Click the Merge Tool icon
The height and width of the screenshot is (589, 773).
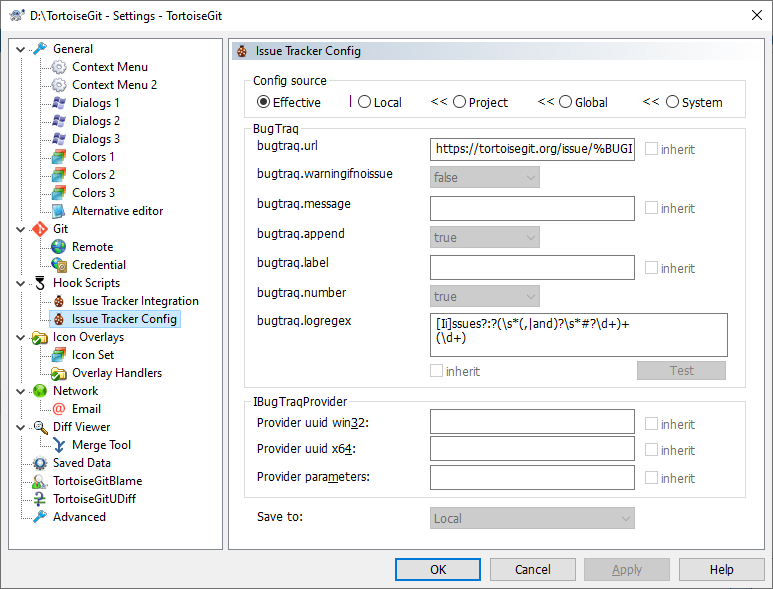[59, 445]
